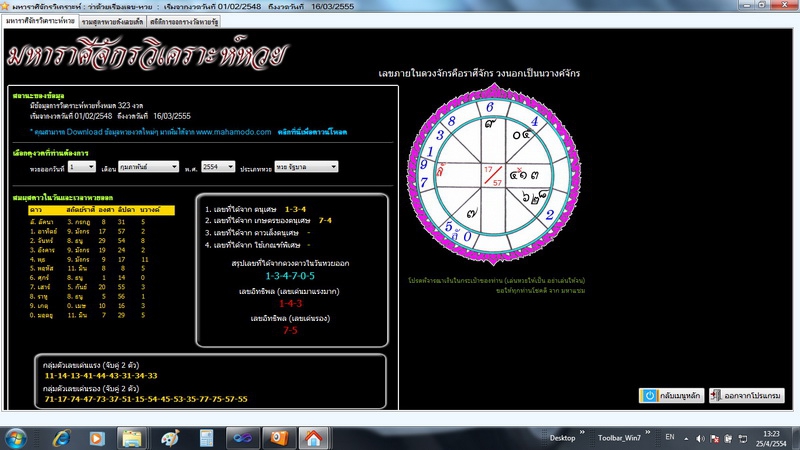This screenshot has height=450, width=800.
Task: Open Windows Media Player taskbar icon
Action: coord(96,438)
